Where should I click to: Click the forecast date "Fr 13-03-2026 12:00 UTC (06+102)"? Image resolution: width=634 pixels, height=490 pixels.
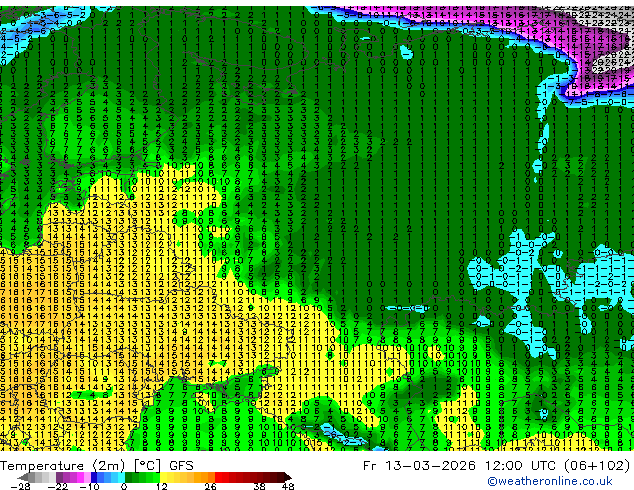coord(497,466)
